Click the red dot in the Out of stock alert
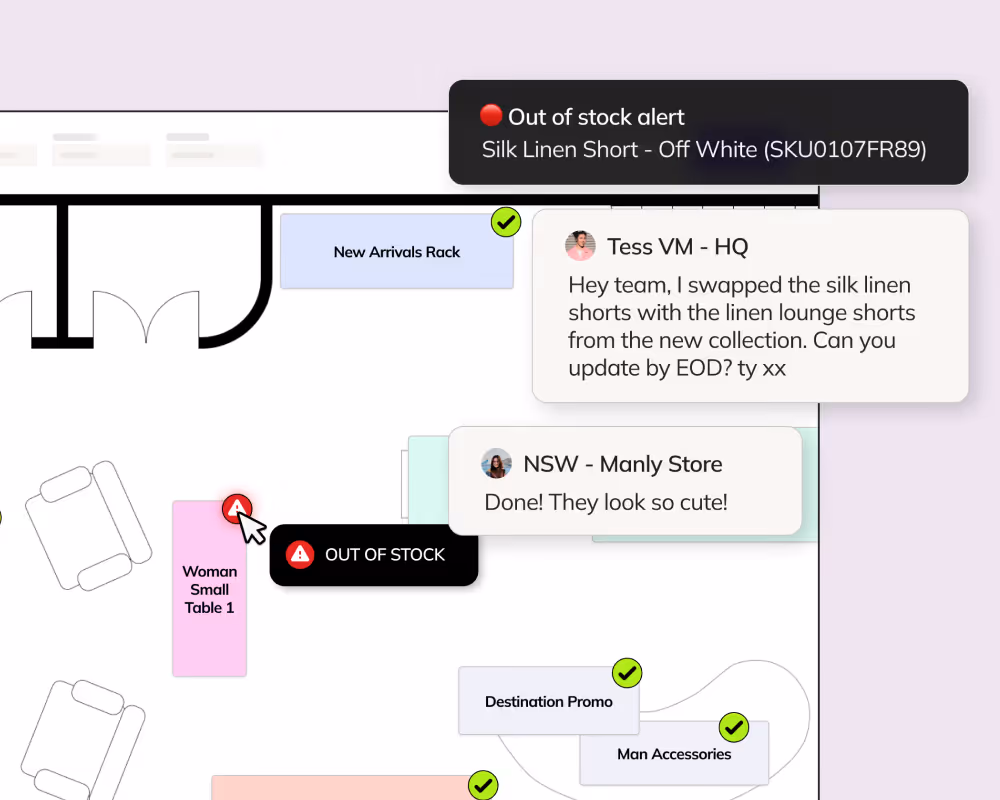Screen dimensions: 1000x800 491,115
